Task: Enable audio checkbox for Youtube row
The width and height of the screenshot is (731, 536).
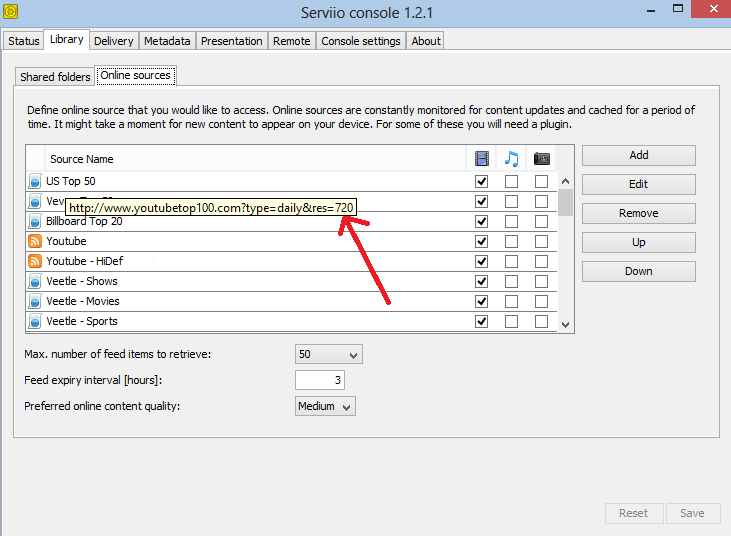Action: (511, 242)
